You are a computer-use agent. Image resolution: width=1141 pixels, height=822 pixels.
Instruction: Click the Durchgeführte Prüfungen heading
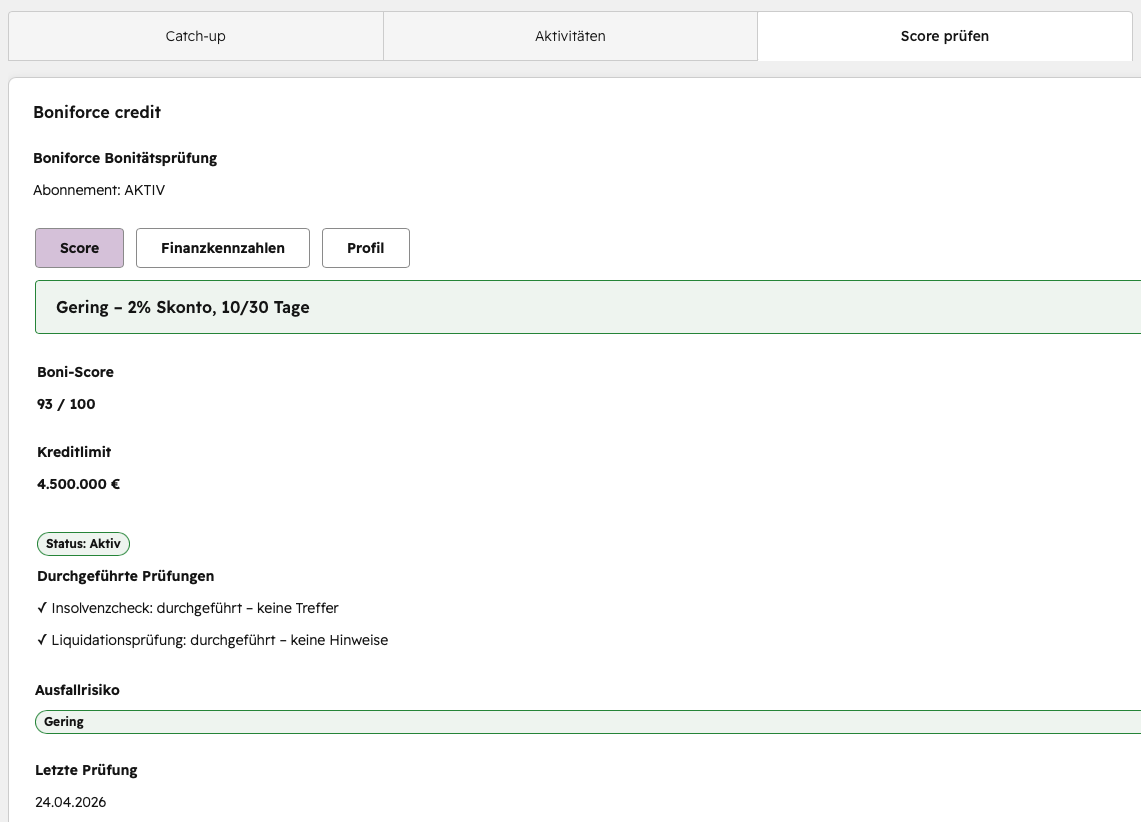tap(126, 576)
